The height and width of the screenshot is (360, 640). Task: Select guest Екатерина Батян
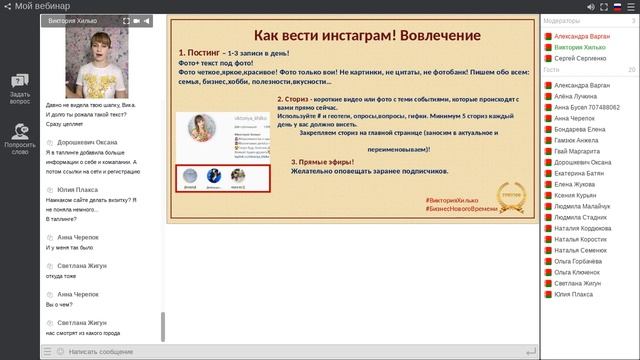[x=579, y=173]
